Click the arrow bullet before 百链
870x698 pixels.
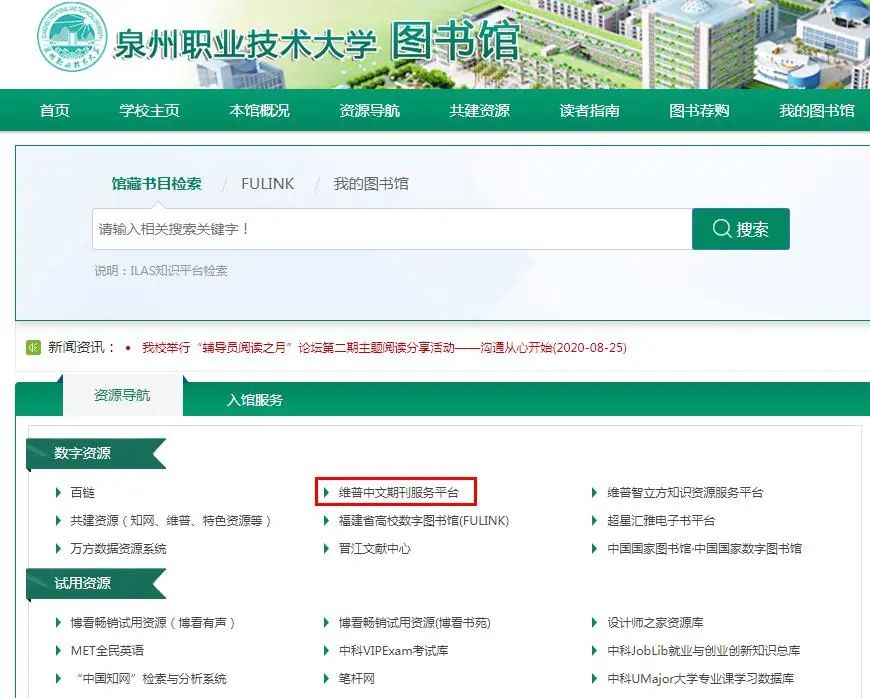(58, 492)
